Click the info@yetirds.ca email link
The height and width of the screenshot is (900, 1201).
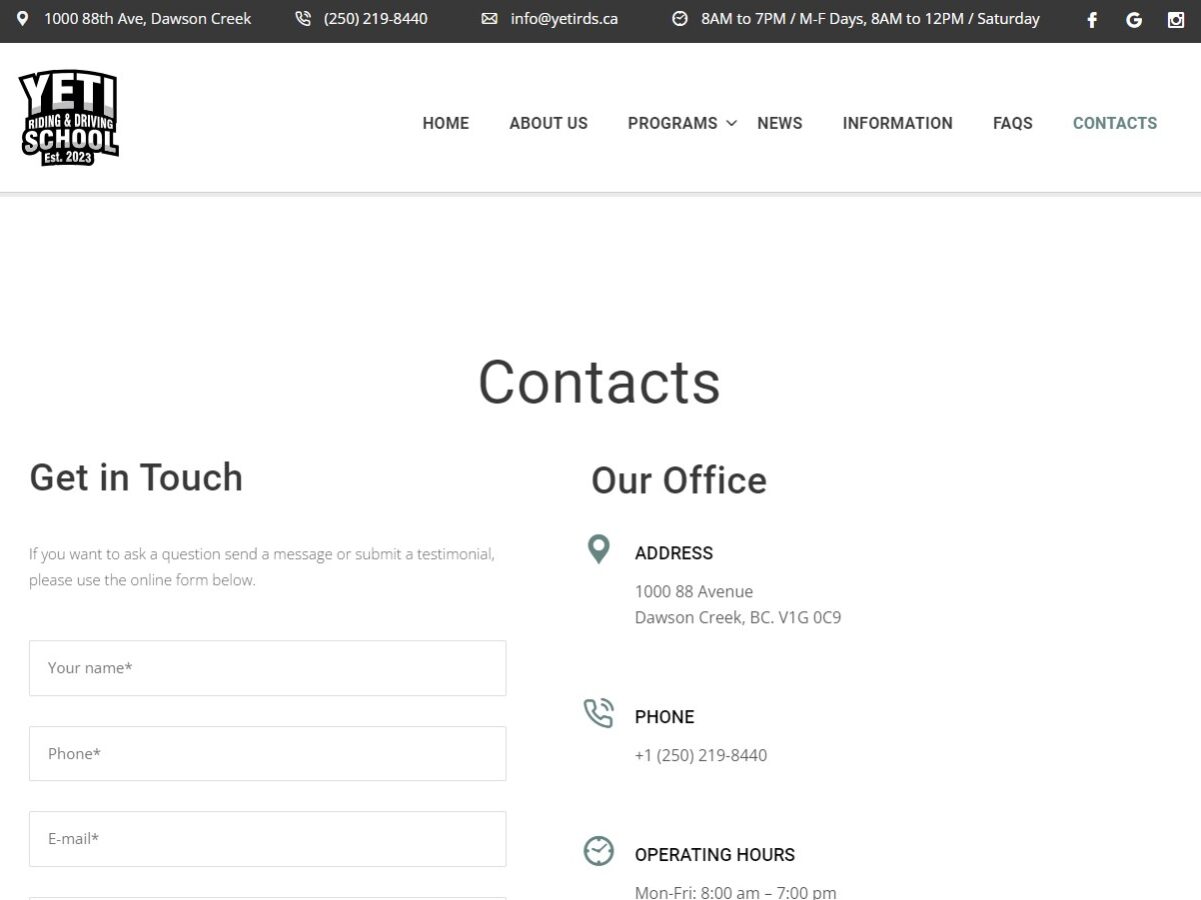coord(563,19)
